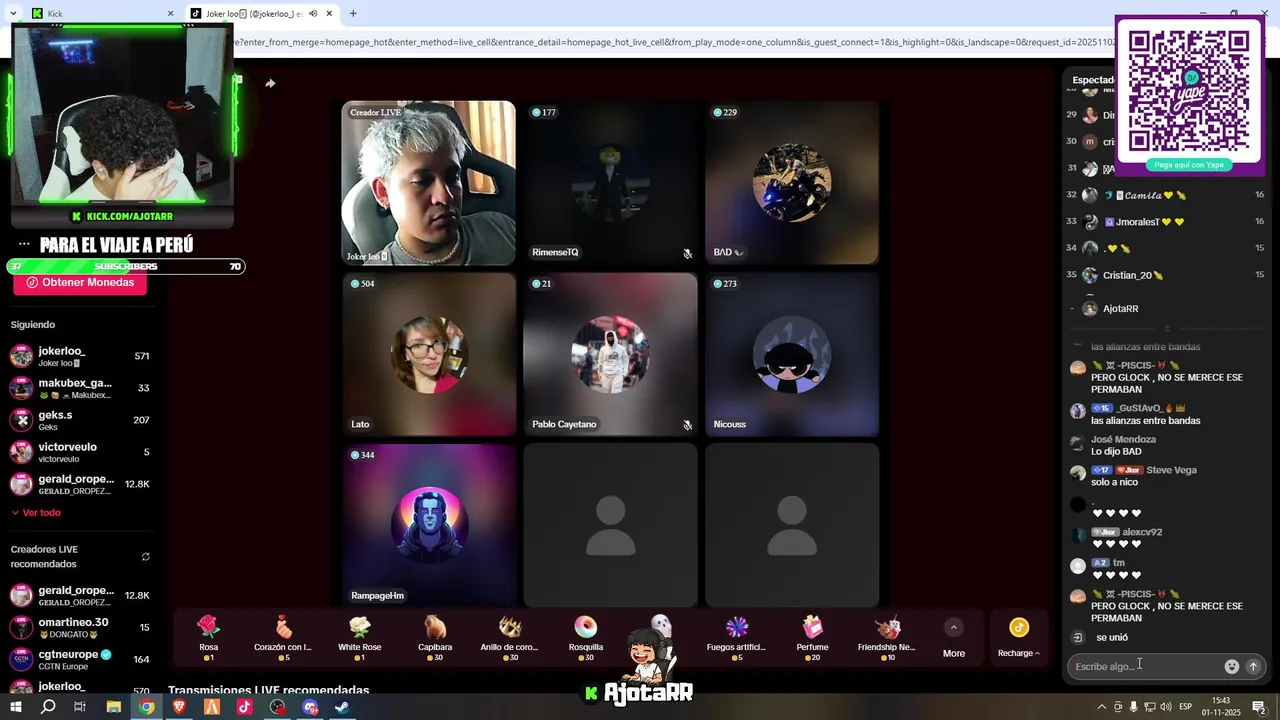Select Lato guest tile
The width and height of the screenshot is (1280, 720).
click(x=429, y=354)
